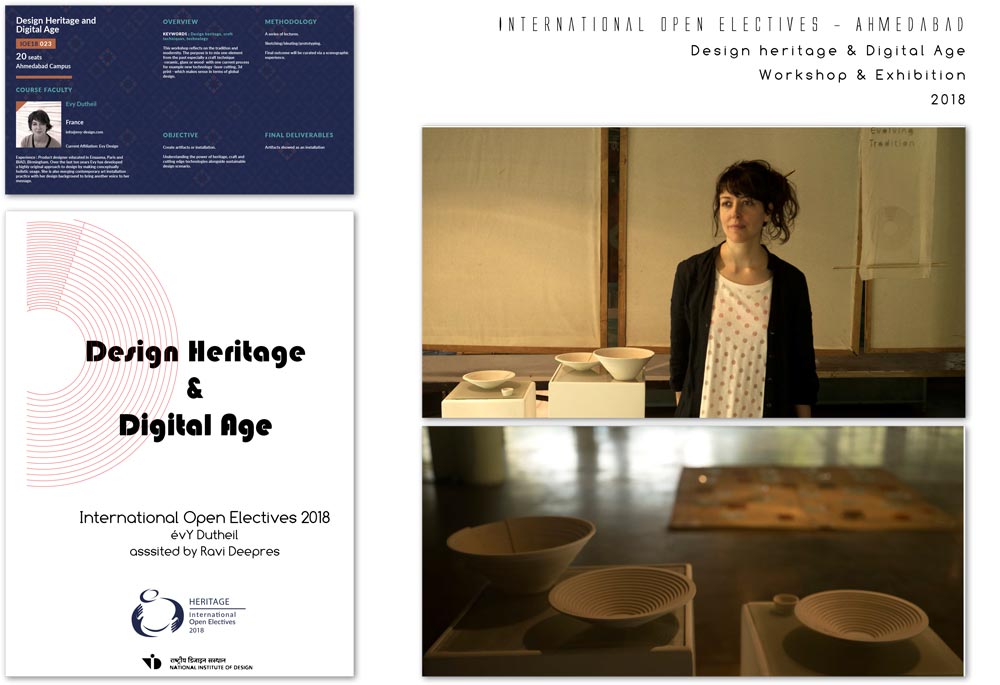Select the Methodology section heading
Image resolution: width=1000 pixels, height=685 pixels.
tap(291, 21)
